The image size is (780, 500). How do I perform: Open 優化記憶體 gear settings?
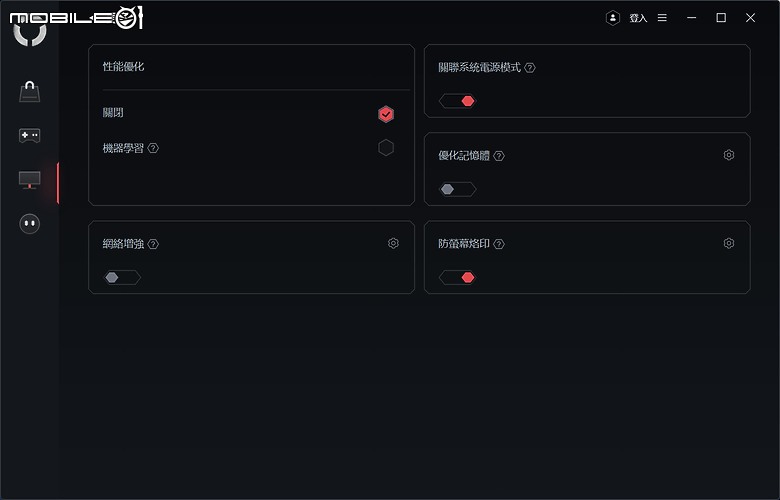(729, 155)
